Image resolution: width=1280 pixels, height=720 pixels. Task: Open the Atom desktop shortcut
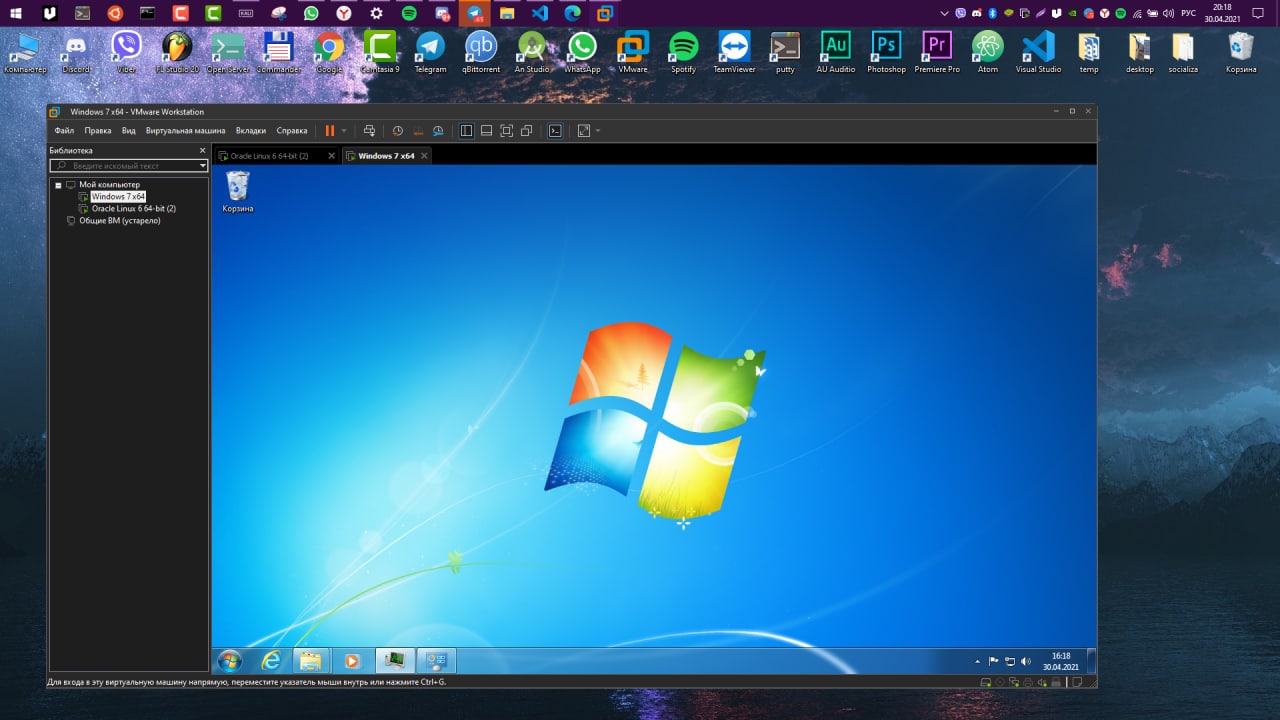point(987,52)
